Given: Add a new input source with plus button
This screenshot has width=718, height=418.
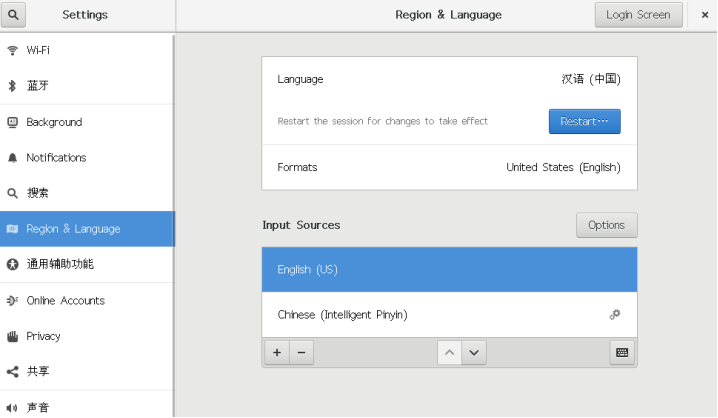Looking at the screenshot, I should coord(276,352).
